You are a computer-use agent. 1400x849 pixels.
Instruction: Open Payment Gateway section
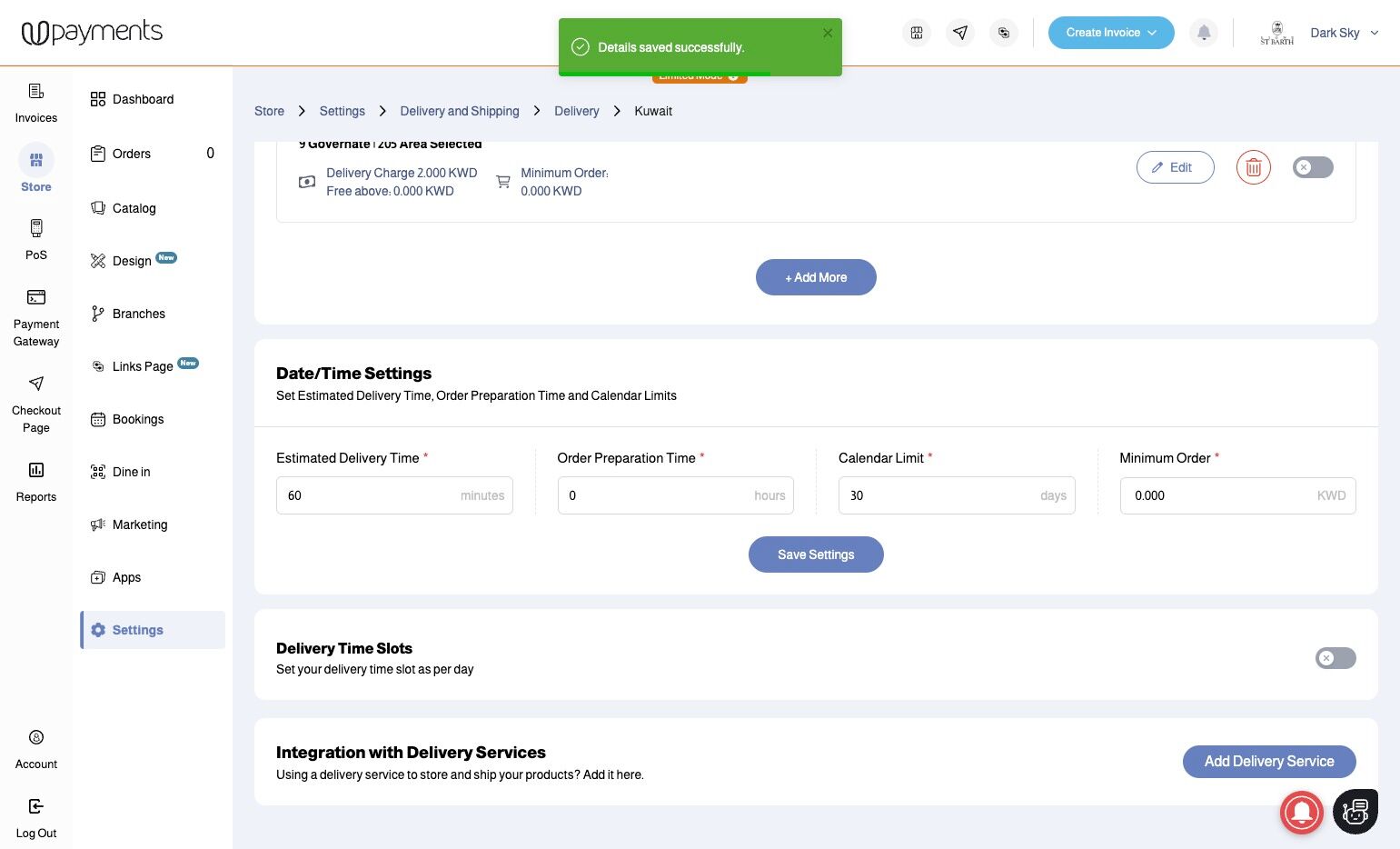[x=36, y=318]
